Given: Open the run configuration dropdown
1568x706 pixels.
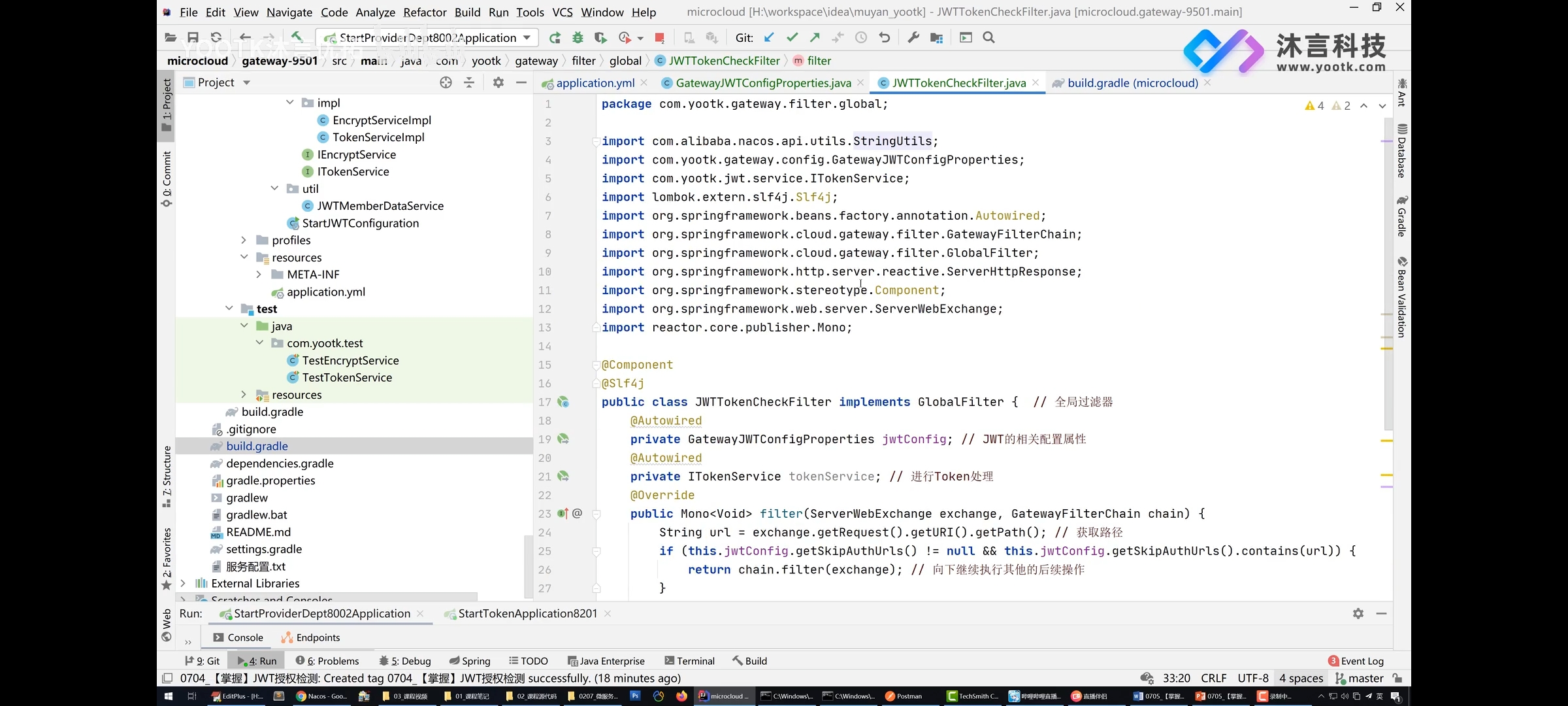Looking at the screenshot, I should [427, 38].
